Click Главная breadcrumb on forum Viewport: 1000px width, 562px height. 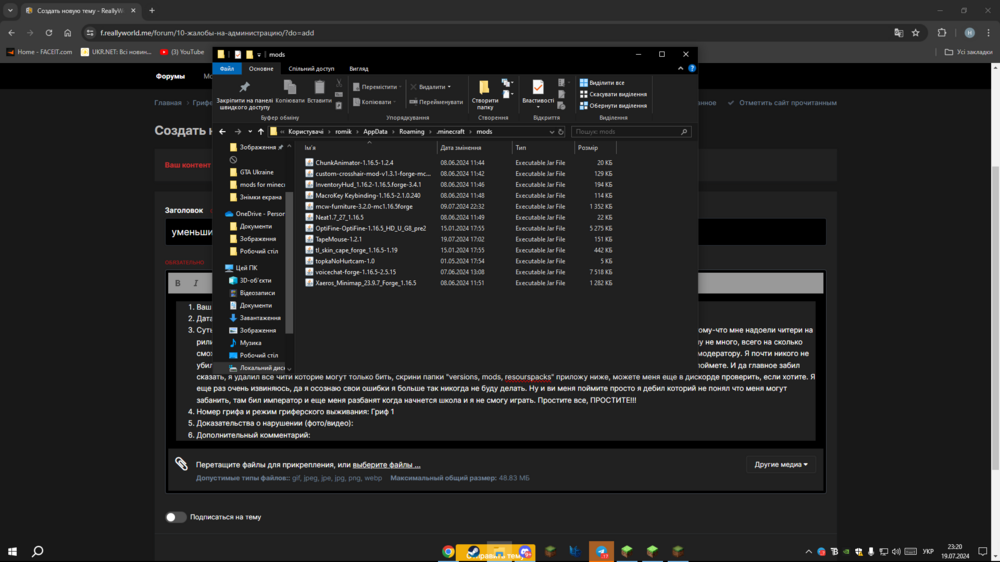168,103
